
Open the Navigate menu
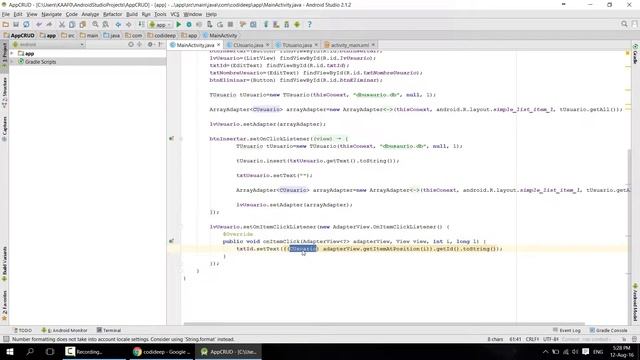(x=51, y=14)
